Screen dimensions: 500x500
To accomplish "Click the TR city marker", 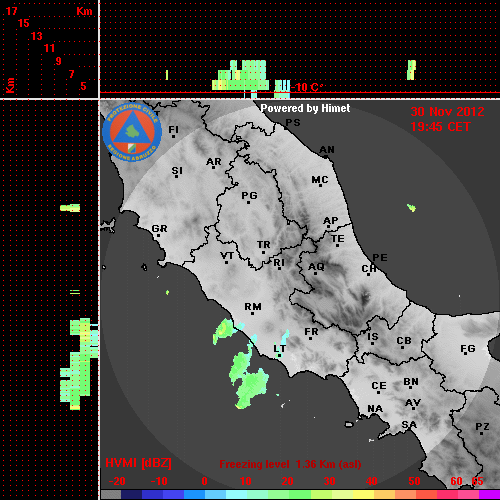I will [264, 247].
